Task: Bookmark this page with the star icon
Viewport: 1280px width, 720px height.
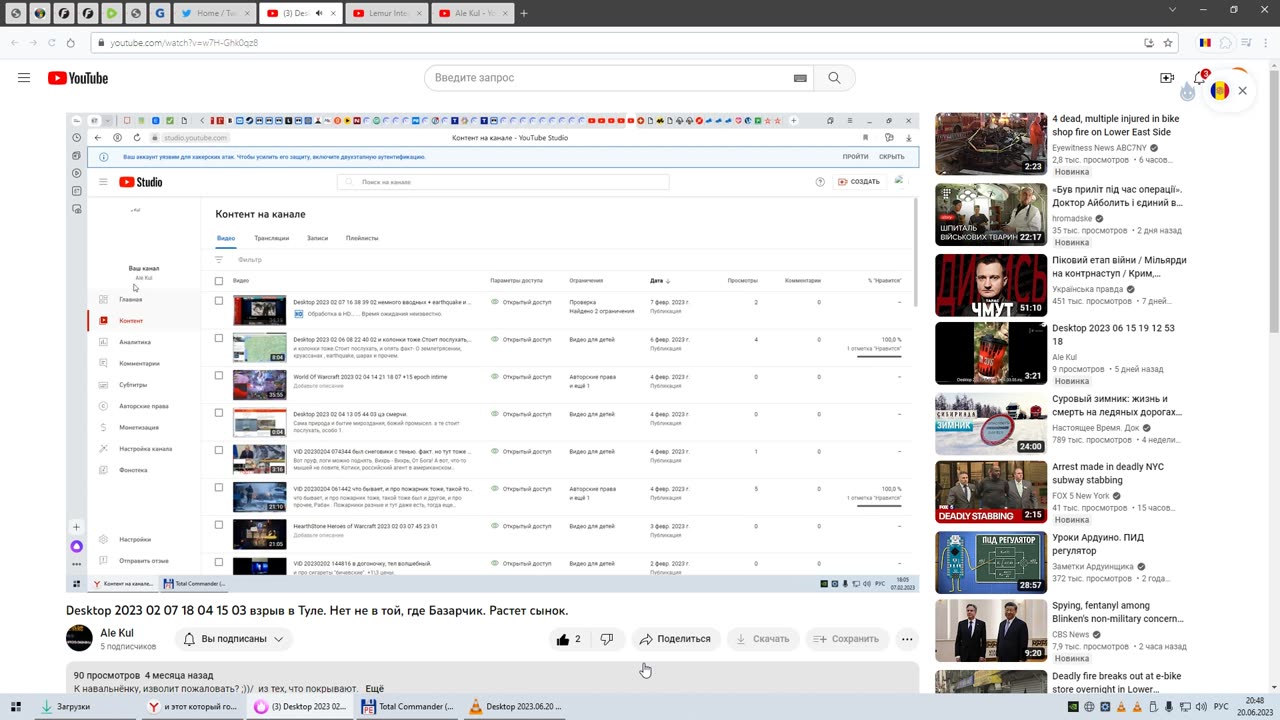Action: (x=1168, y=43)
